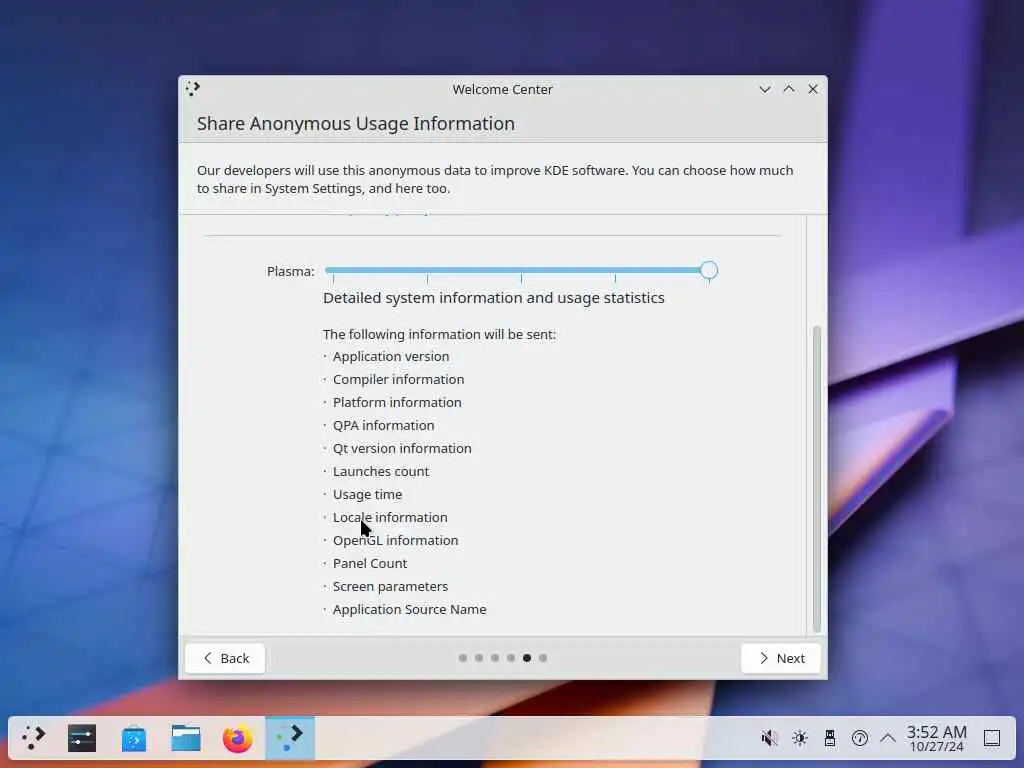Click 'The following information will be sent:' text
This screenshot has height=768, width=1024.
(440, 334)
